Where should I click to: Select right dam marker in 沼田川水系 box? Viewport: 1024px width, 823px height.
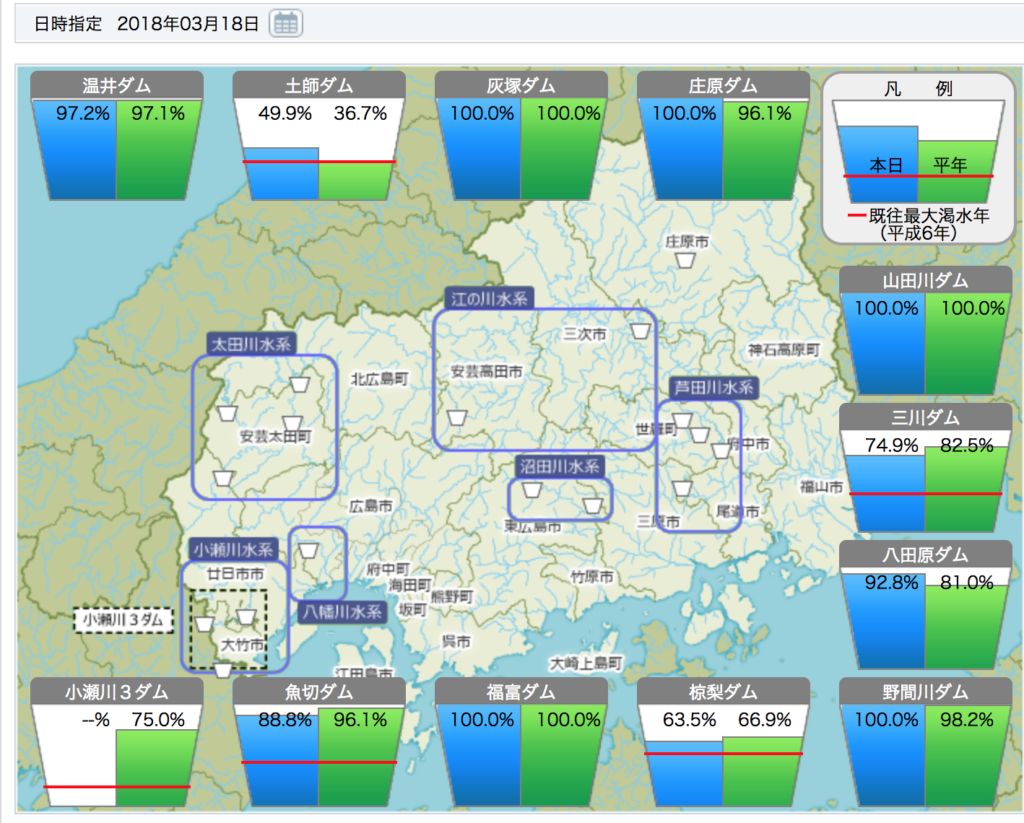click(x=594, y=505)
